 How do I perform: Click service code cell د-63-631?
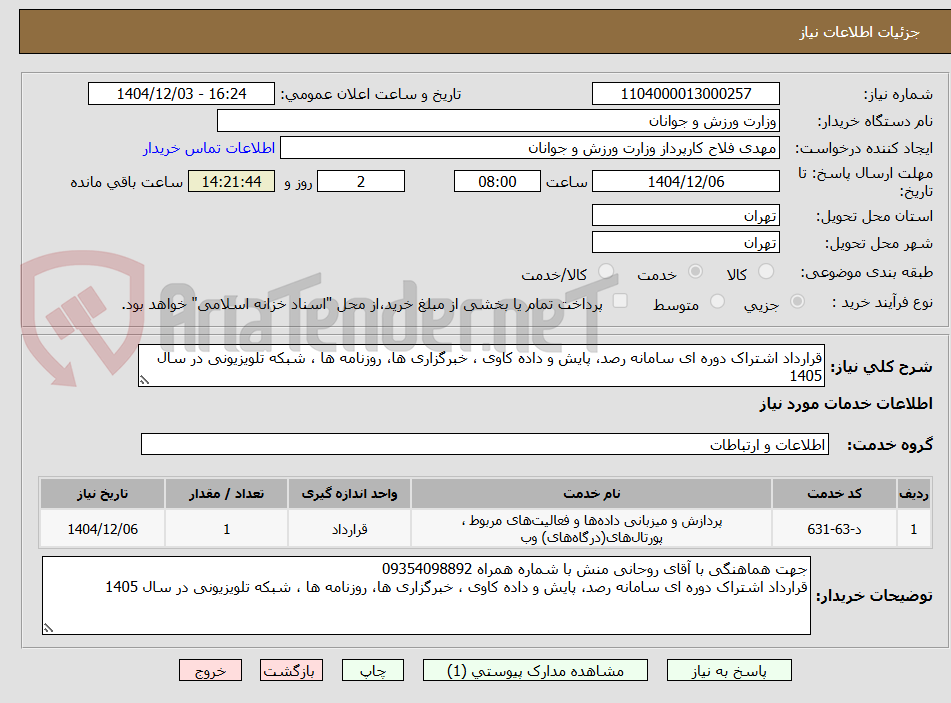[834, 529]
